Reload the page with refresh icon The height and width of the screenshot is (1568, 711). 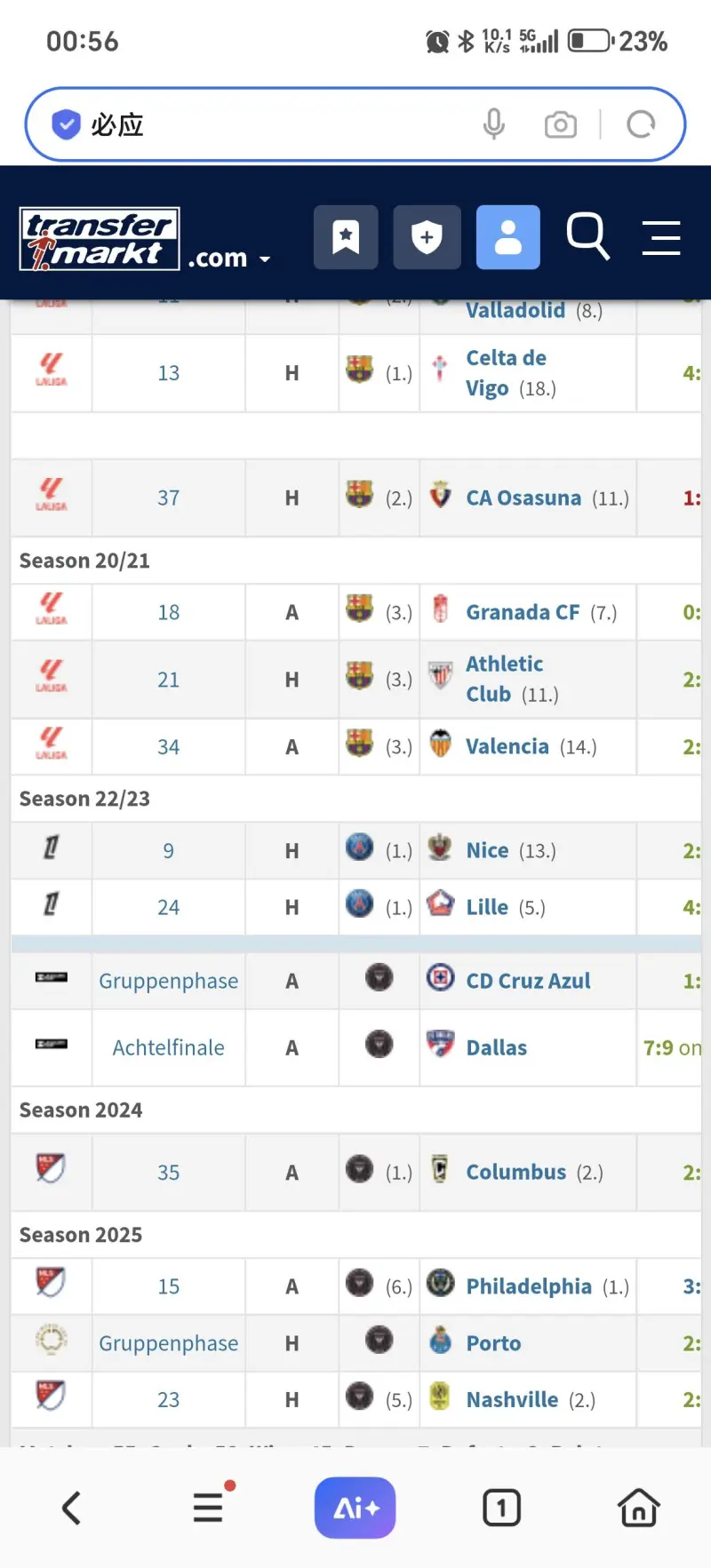(x=641, y=124)
